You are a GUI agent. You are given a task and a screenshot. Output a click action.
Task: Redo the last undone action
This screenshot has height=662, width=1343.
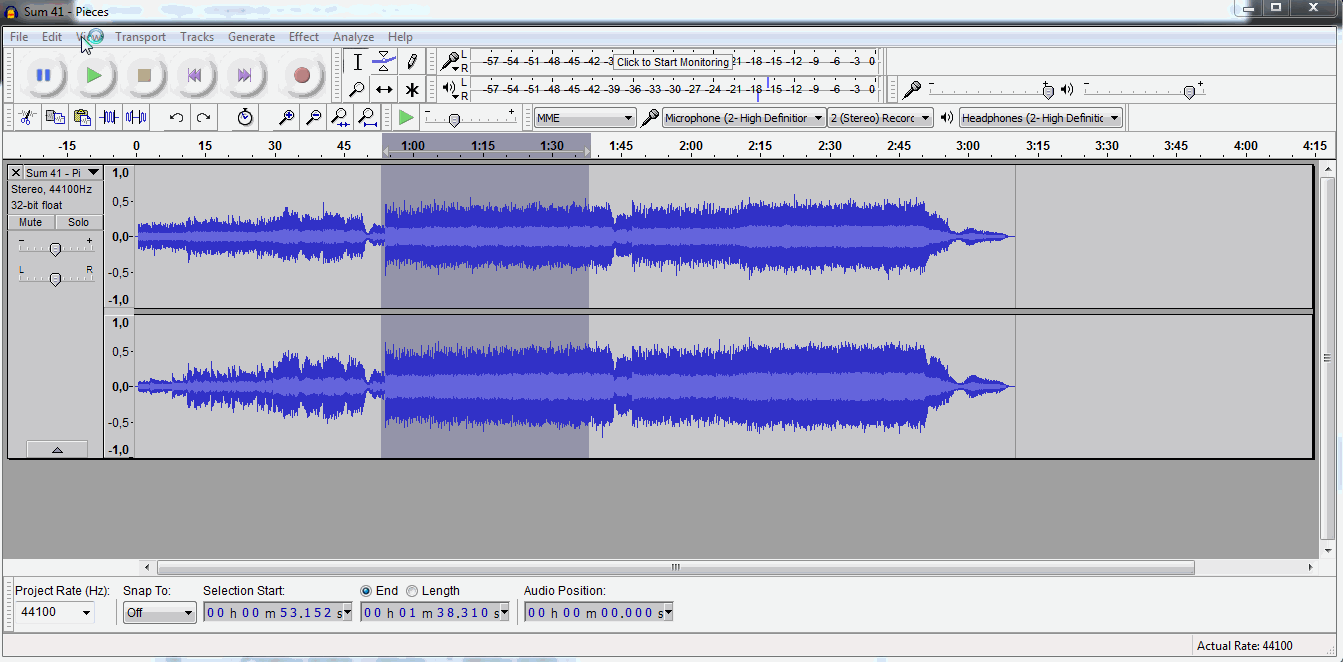pos(203,117)
